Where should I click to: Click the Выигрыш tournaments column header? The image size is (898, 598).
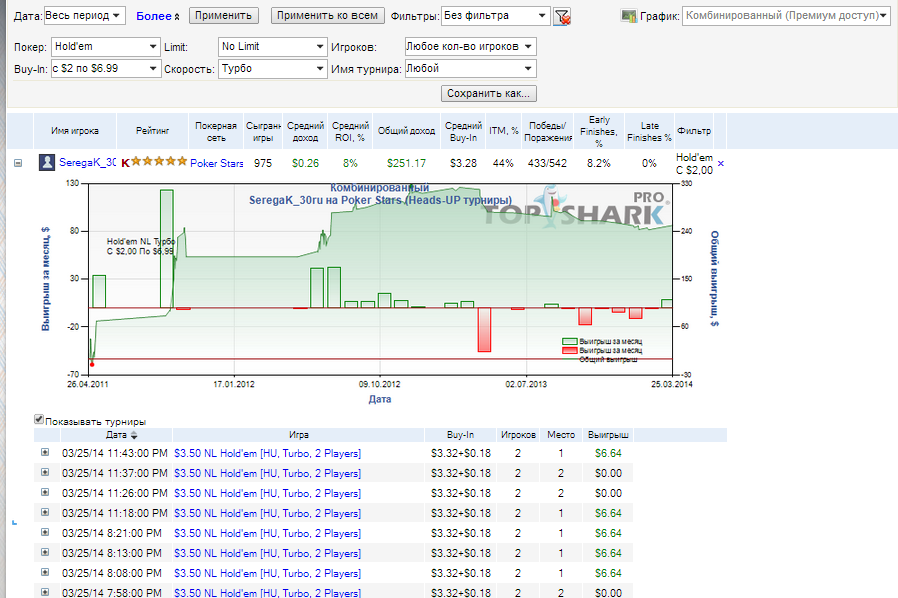tap(608, 435)
